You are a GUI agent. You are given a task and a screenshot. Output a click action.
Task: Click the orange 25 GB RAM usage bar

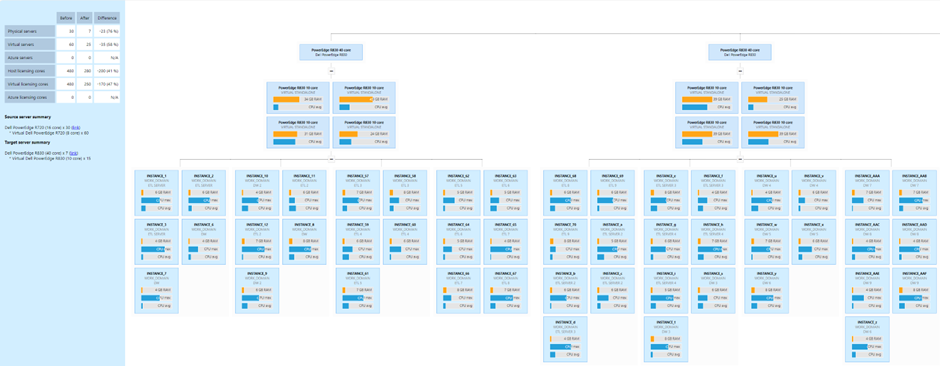757,99
